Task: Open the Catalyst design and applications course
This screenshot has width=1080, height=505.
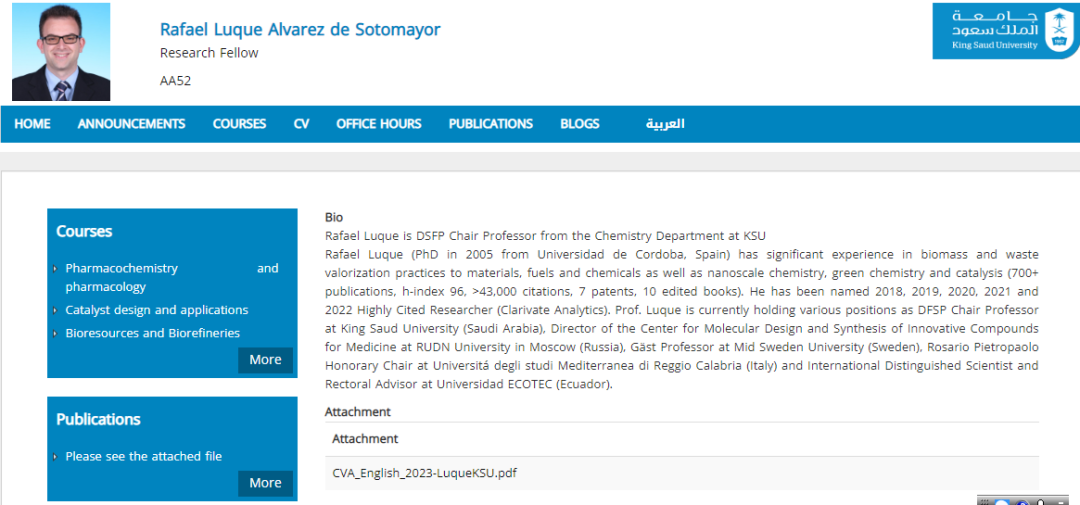Action: [x=156, y=310]
